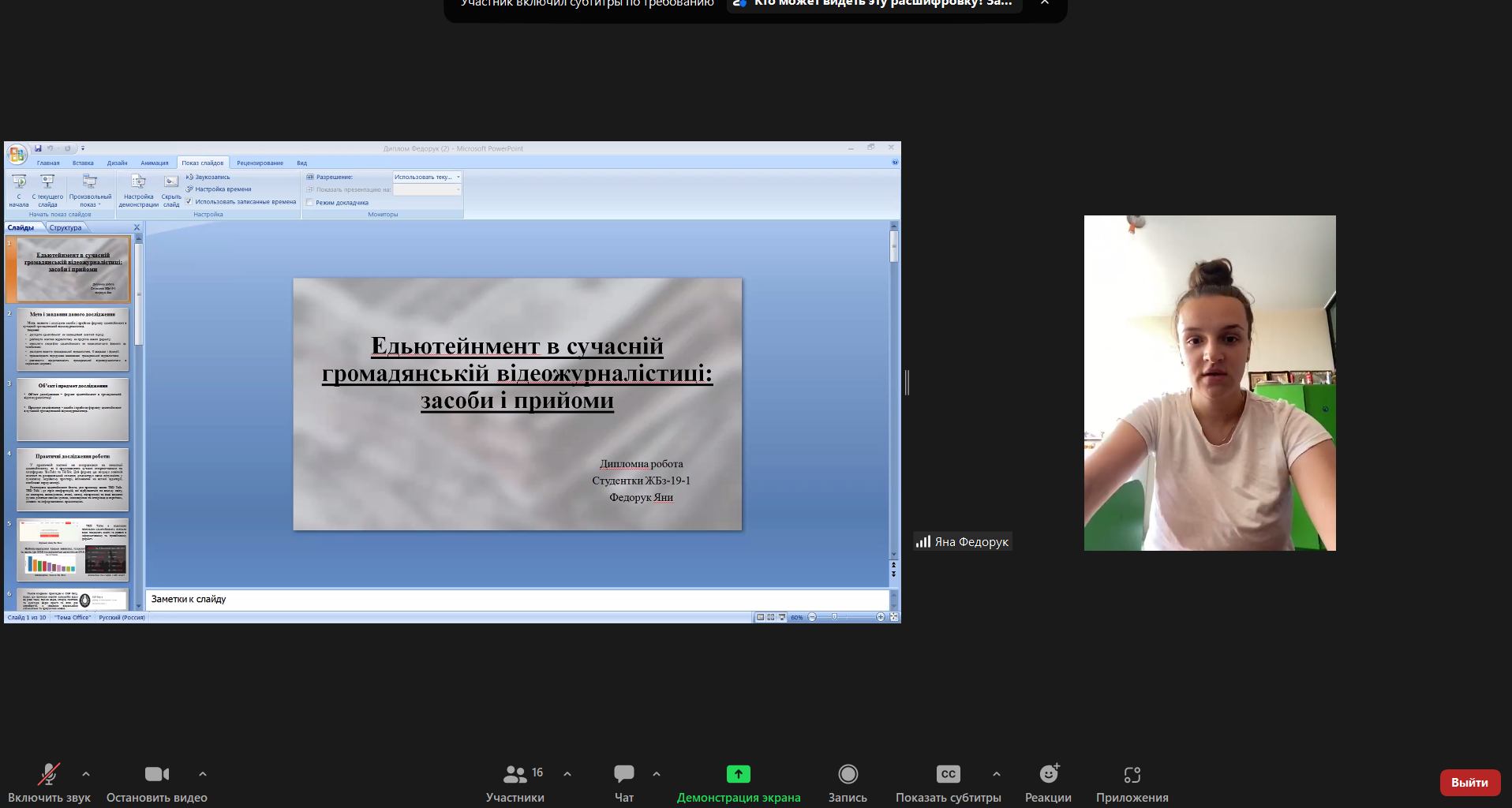This screenshot has width=1512, height=808.
Task: Open PowerPoint help question-mark icon
Action: click(894, 162)
